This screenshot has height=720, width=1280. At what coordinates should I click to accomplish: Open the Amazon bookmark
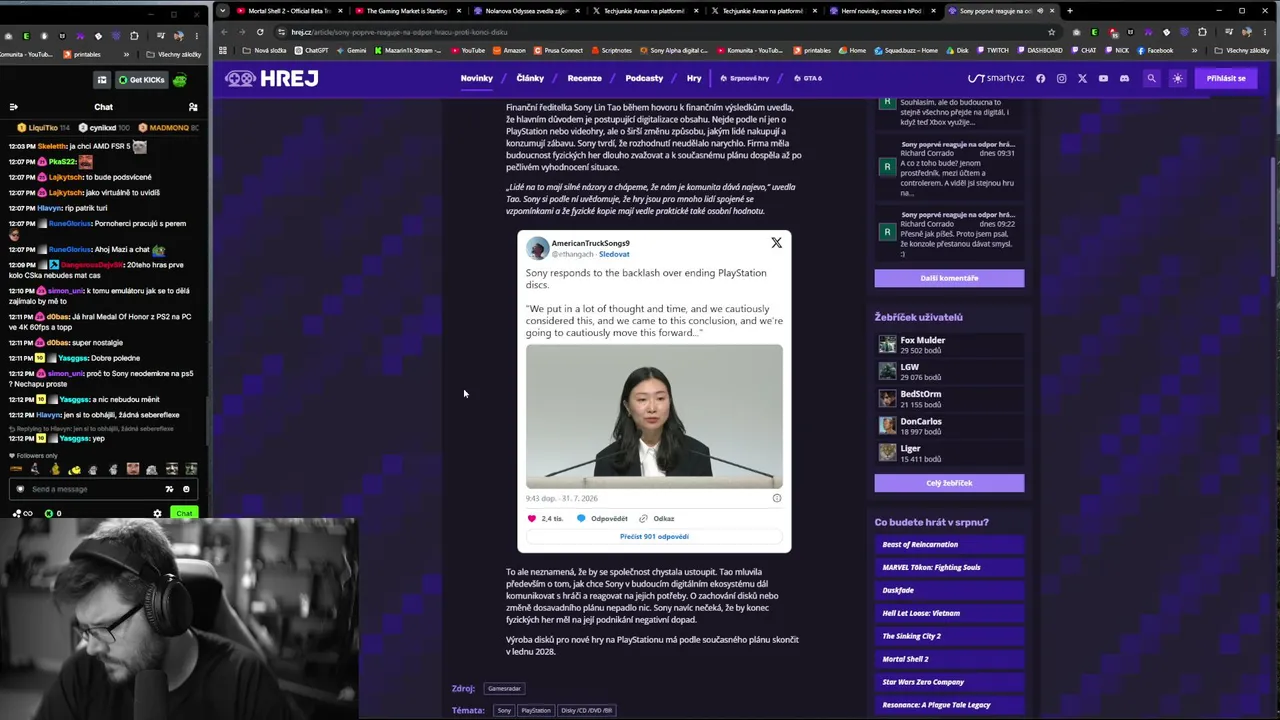tap(509, 50)
